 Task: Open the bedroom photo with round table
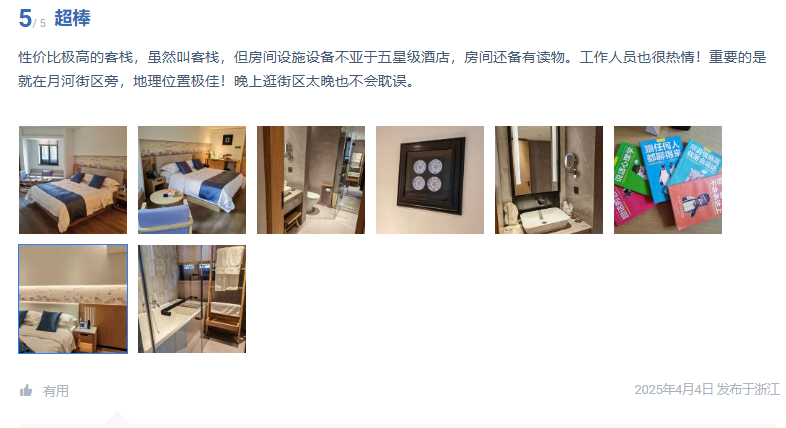(x=192, y=180)
